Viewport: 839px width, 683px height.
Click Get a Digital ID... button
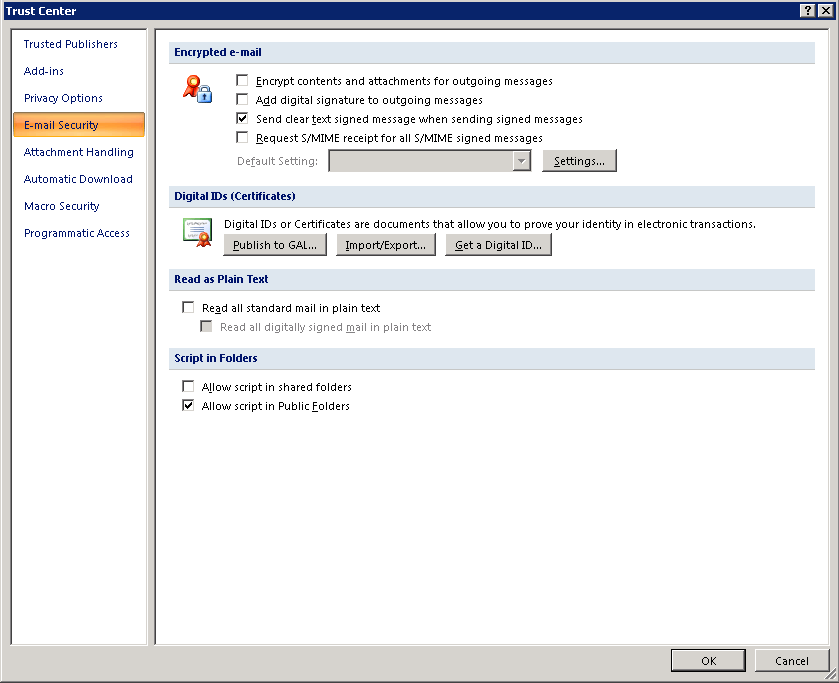[498, 245]
